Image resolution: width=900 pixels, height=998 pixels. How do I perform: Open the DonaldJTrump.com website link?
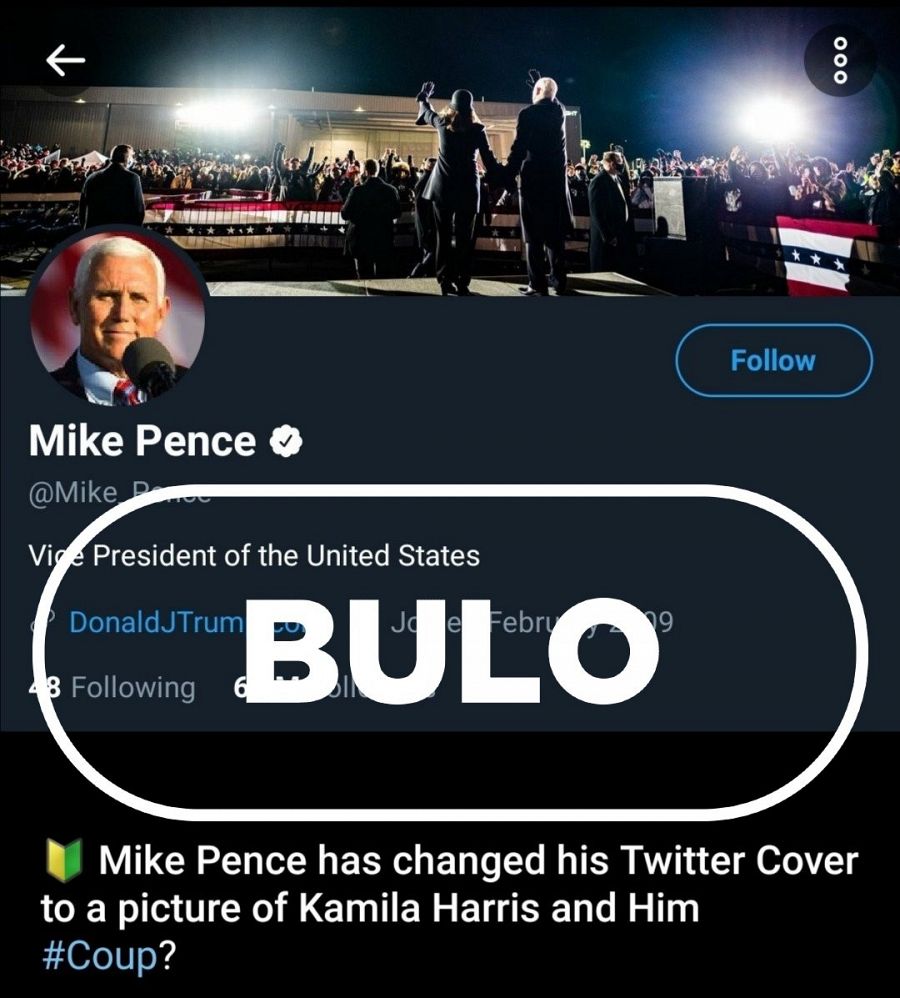[160, 622]
